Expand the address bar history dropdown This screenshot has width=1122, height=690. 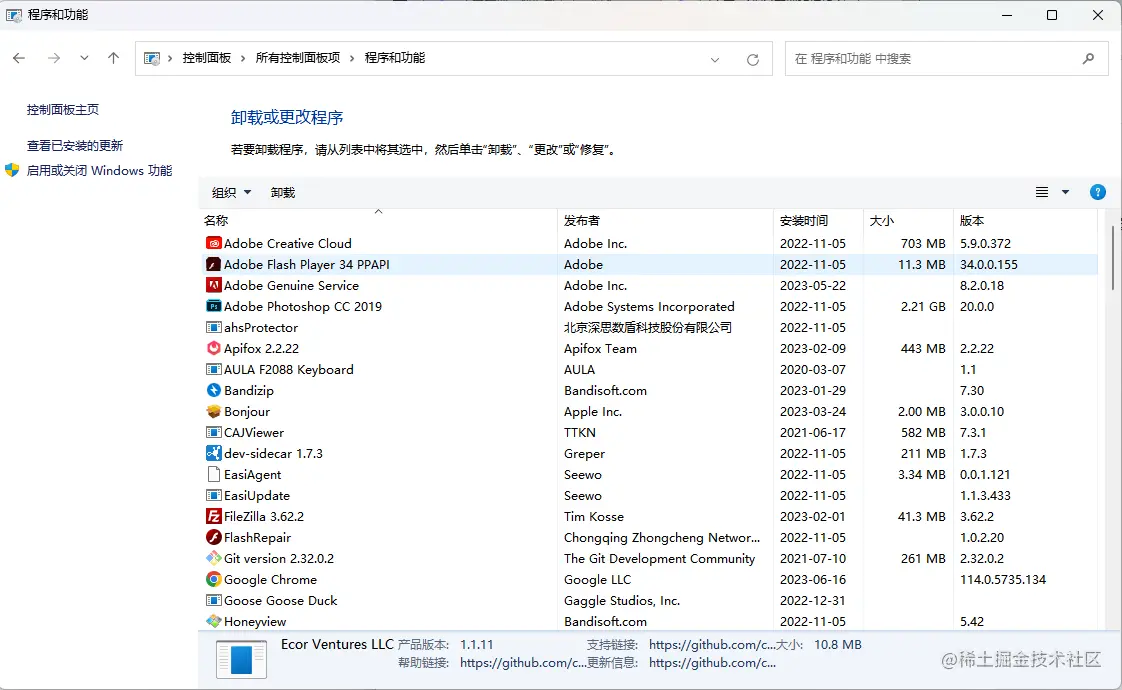pyautogui.click(x=715, y=59)
